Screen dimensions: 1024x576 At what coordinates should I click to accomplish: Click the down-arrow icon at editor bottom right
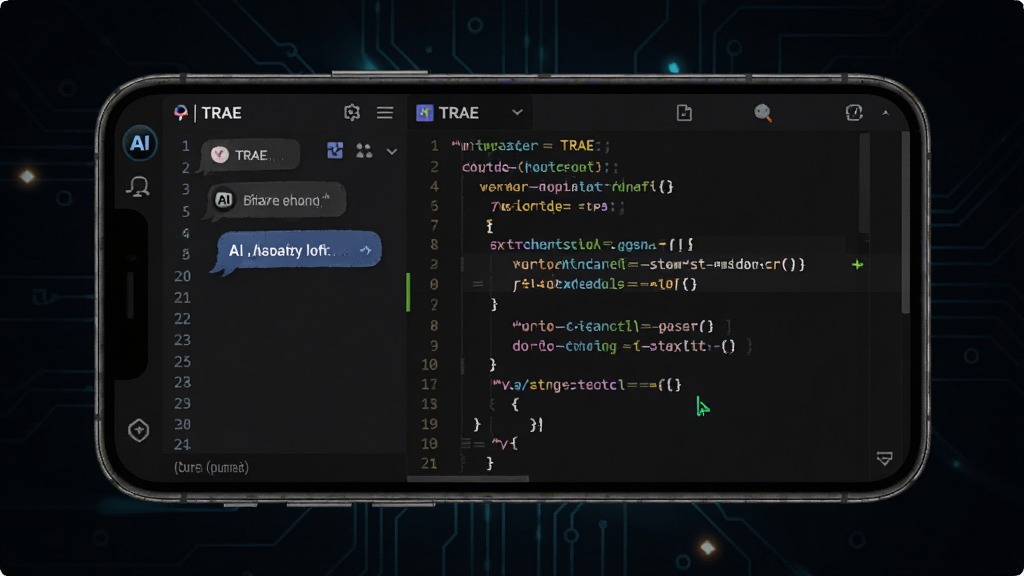click(x=885, y=458)
